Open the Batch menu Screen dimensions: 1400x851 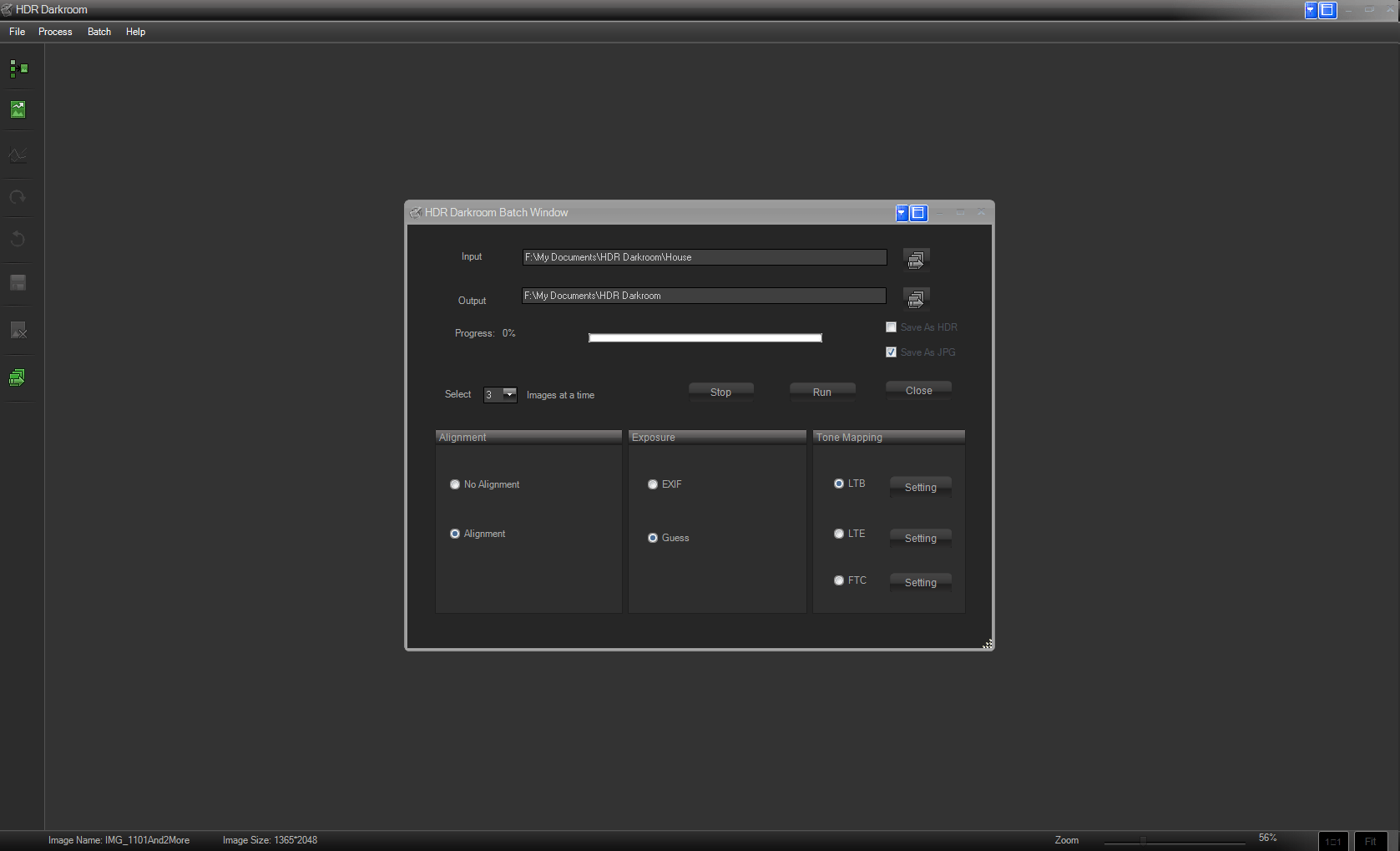pos(99,32)
